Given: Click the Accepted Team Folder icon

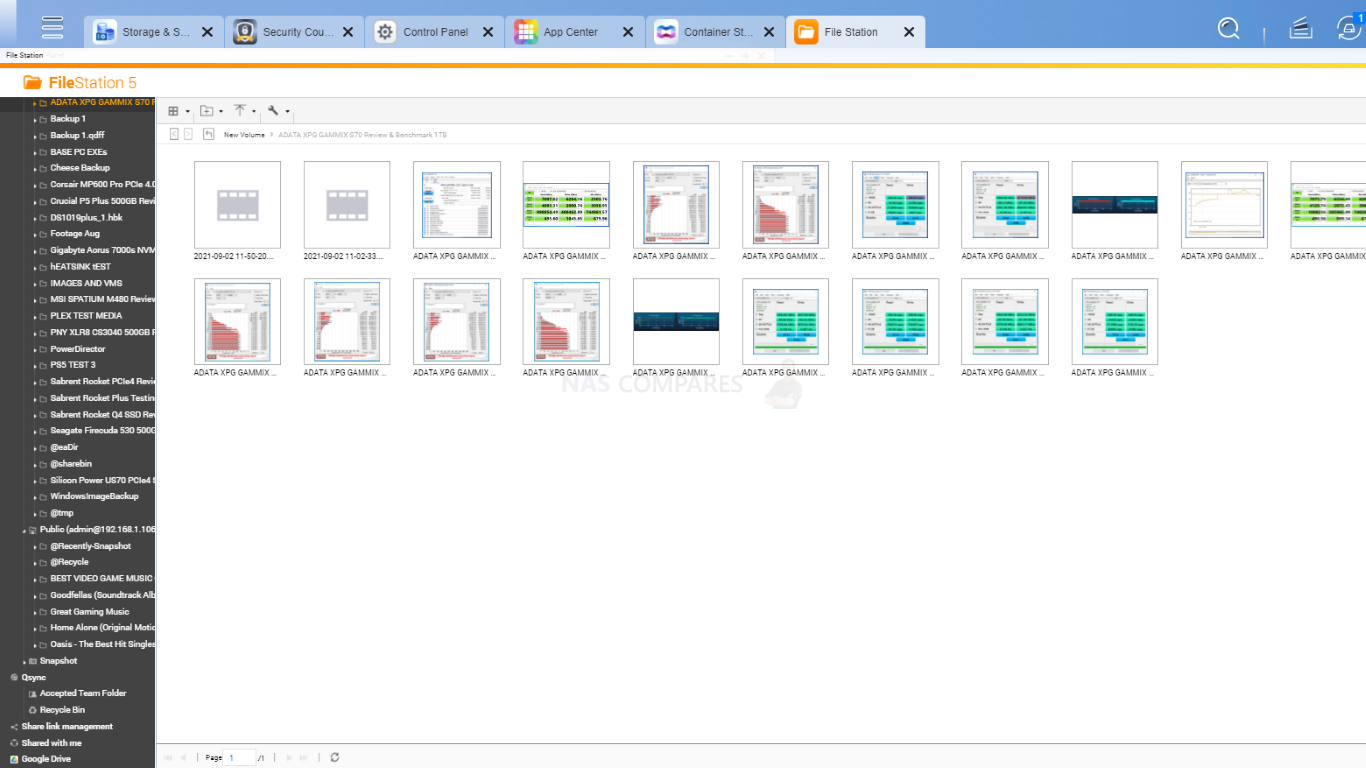Looking at the screenshot, I should pos(32,693).
